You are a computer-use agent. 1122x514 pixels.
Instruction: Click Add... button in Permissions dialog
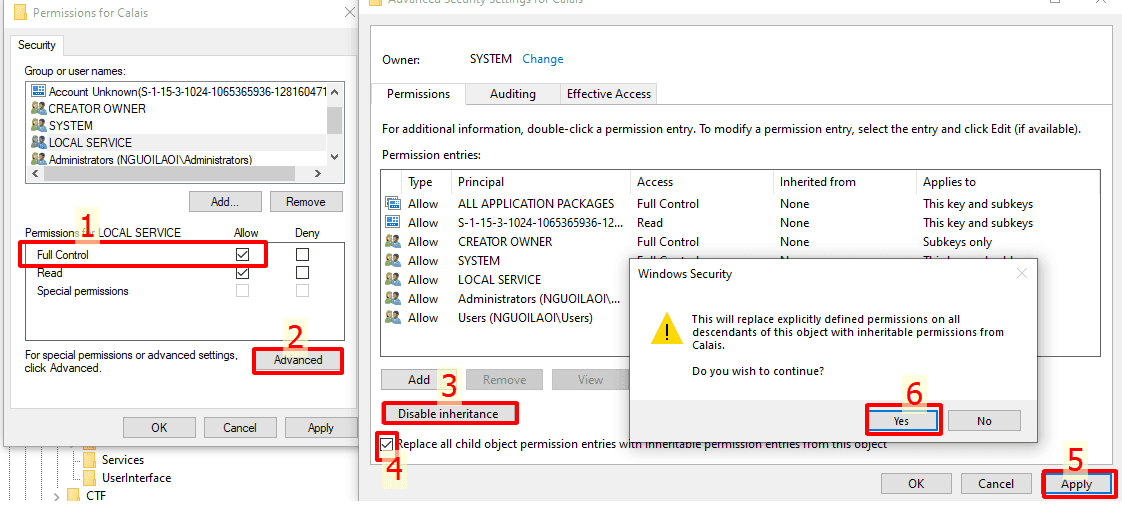[225, 202]
